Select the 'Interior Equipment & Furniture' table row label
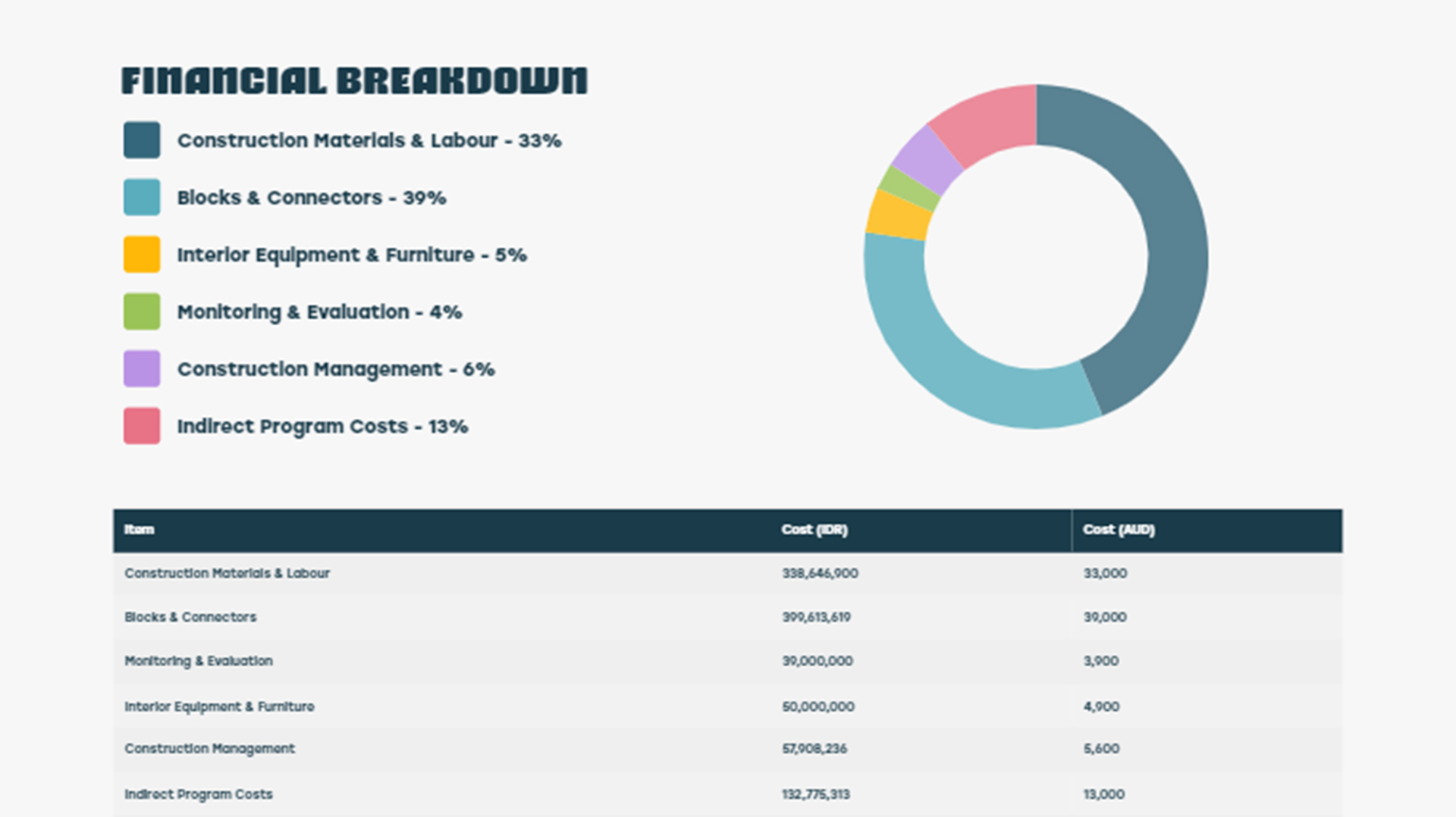 219,707
